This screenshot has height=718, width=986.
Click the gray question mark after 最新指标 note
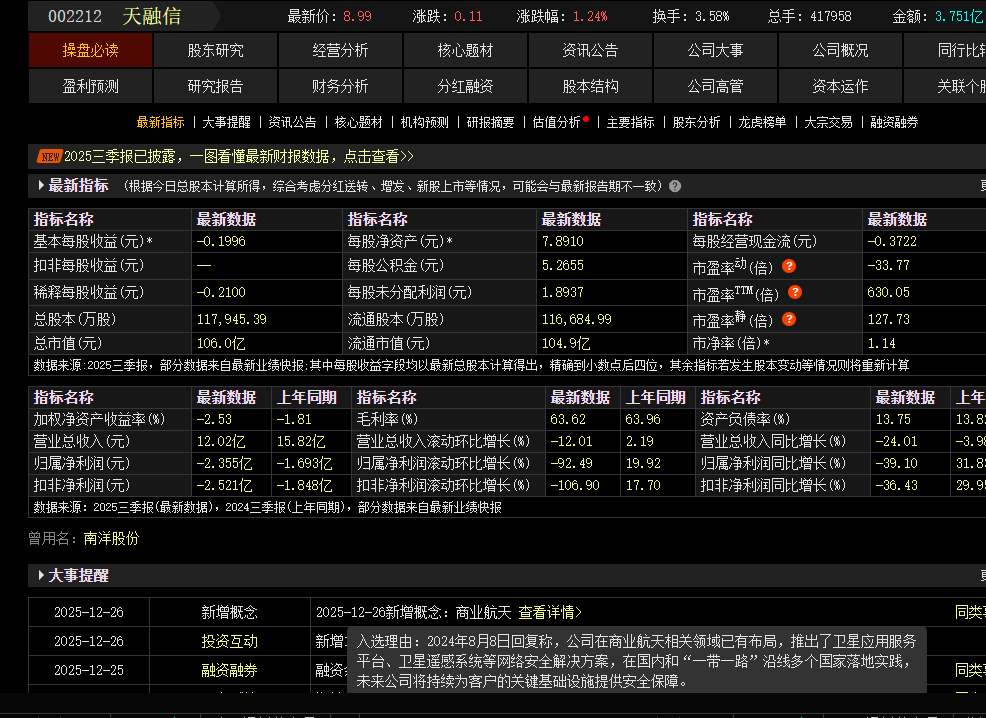[675, 186]
